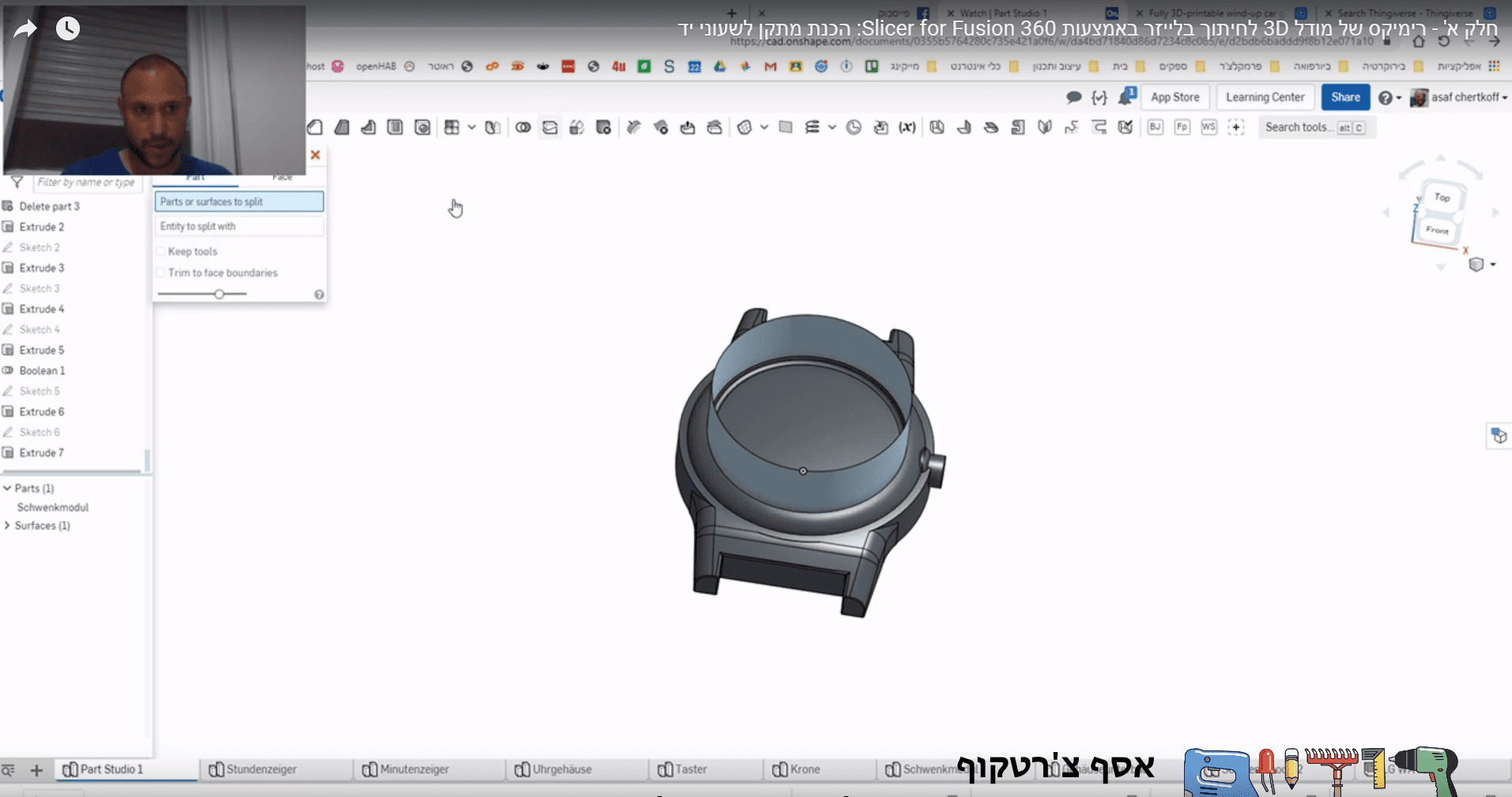Select the Hole tool
This screenshot has width=1512, height=797.
pos(423,127)
